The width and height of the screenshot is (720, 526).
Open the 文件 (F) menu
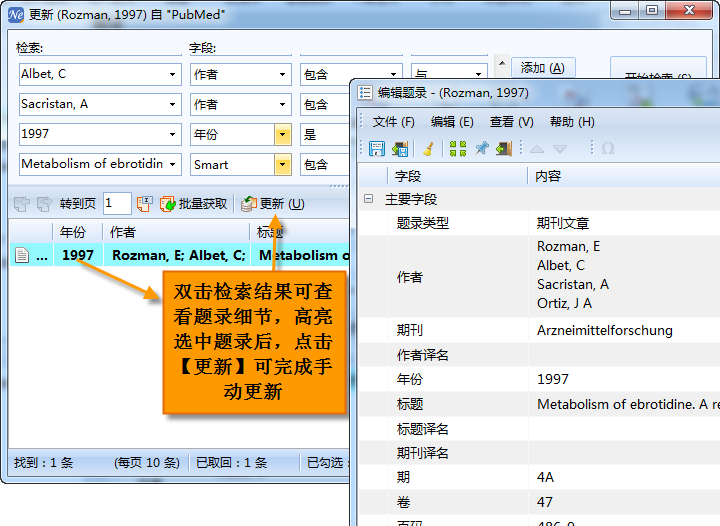point(394,122)
